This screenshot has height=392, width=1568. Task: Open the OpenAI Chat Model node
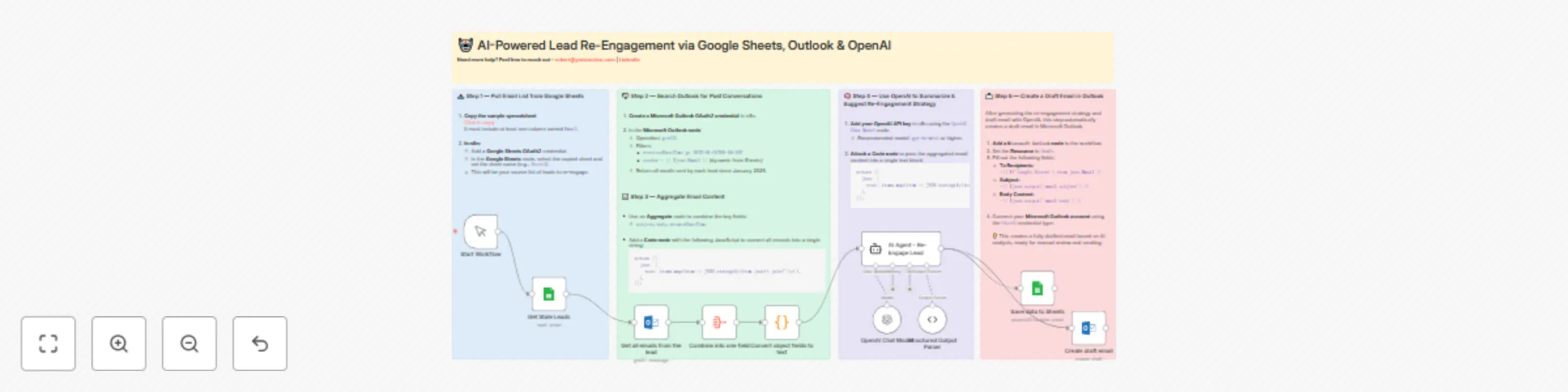[x=887, y=319]
